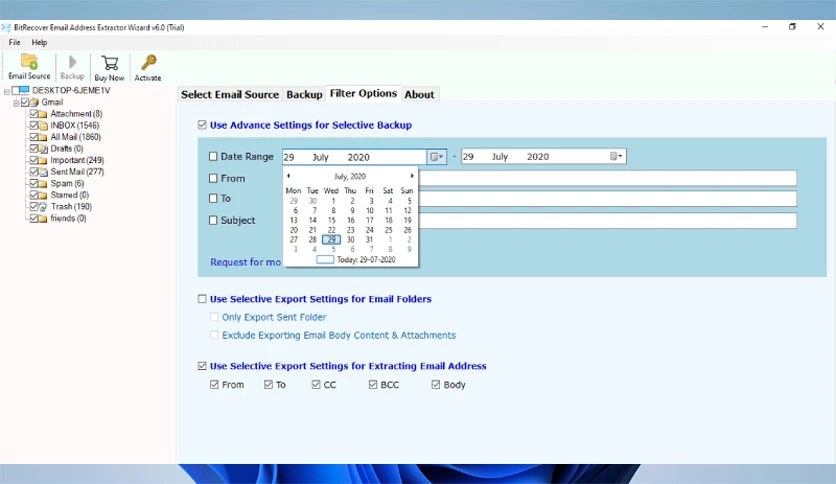Click the Request for more link
The width and height of the screenshot is (836, 484).
pyautogui.click(x=245, y=262)
